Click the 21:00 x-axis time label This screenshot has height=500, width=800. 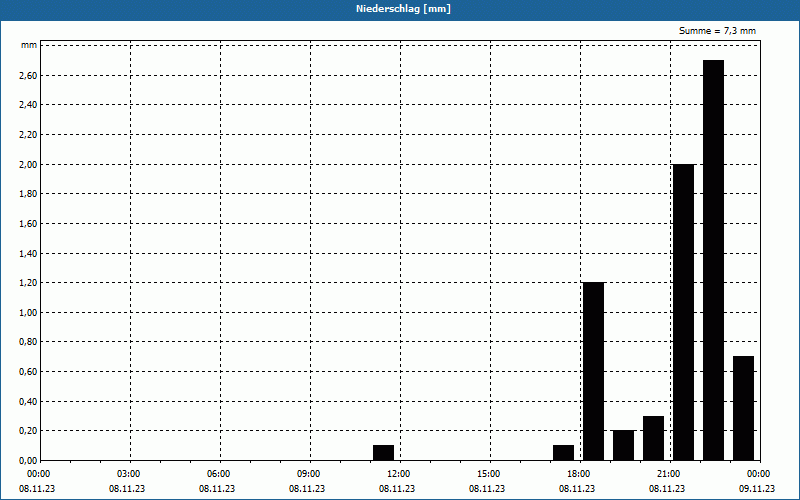[x=668, y=474]
